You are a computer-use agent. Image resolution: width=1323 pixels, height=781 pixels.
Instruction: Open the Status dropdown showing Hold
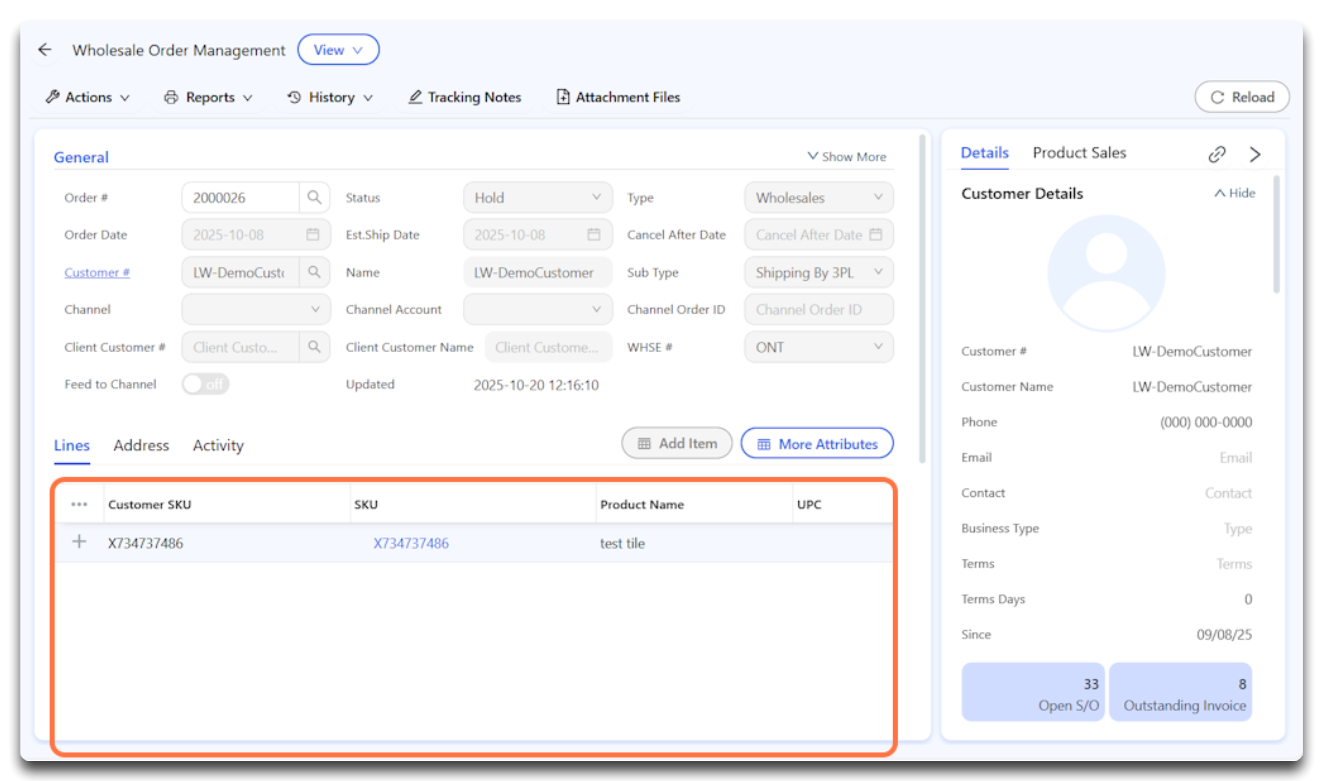pyautogui.click(x=538, y=198)
